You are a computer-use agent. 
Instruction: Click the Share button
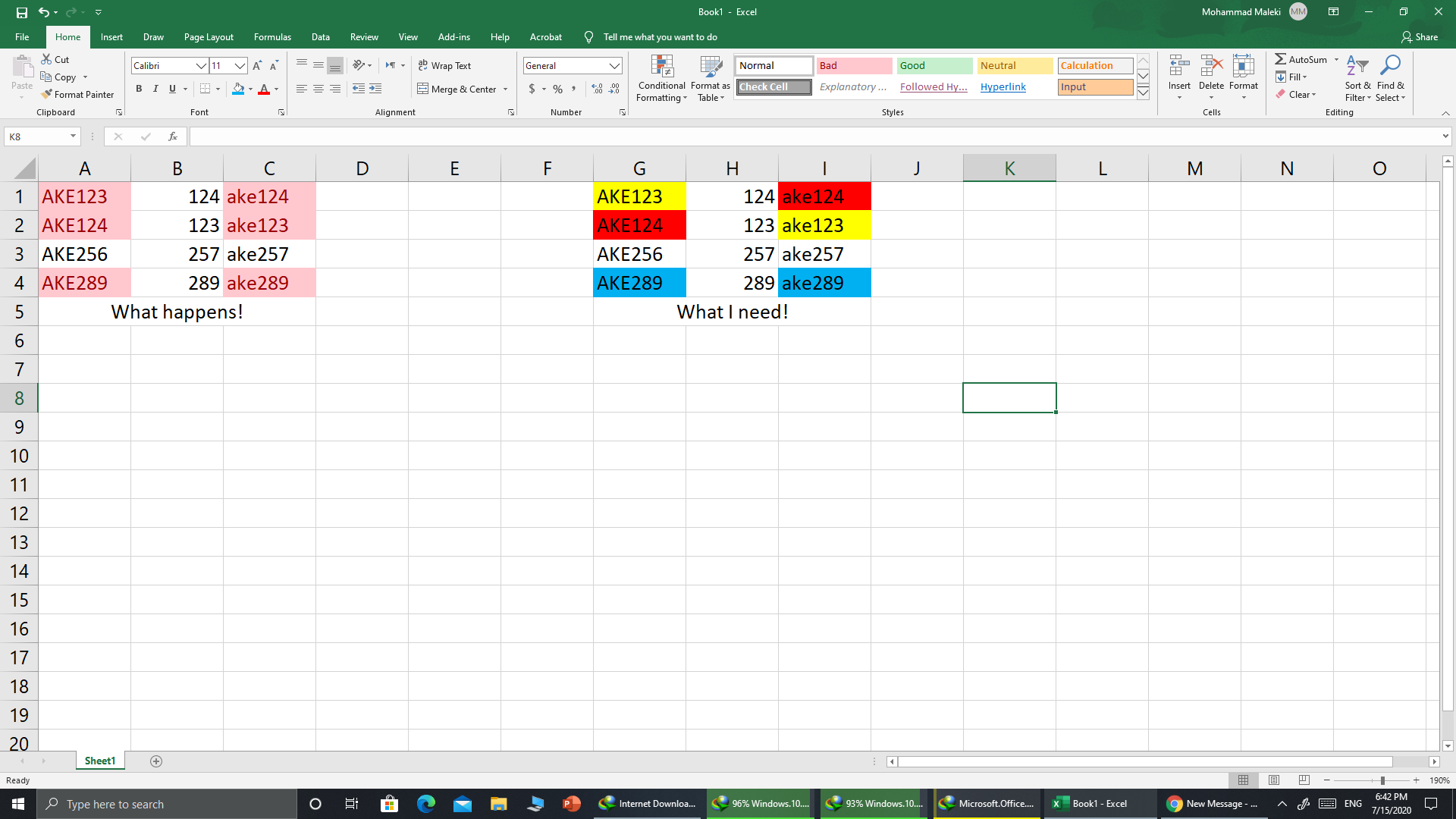pos(1420,36)
